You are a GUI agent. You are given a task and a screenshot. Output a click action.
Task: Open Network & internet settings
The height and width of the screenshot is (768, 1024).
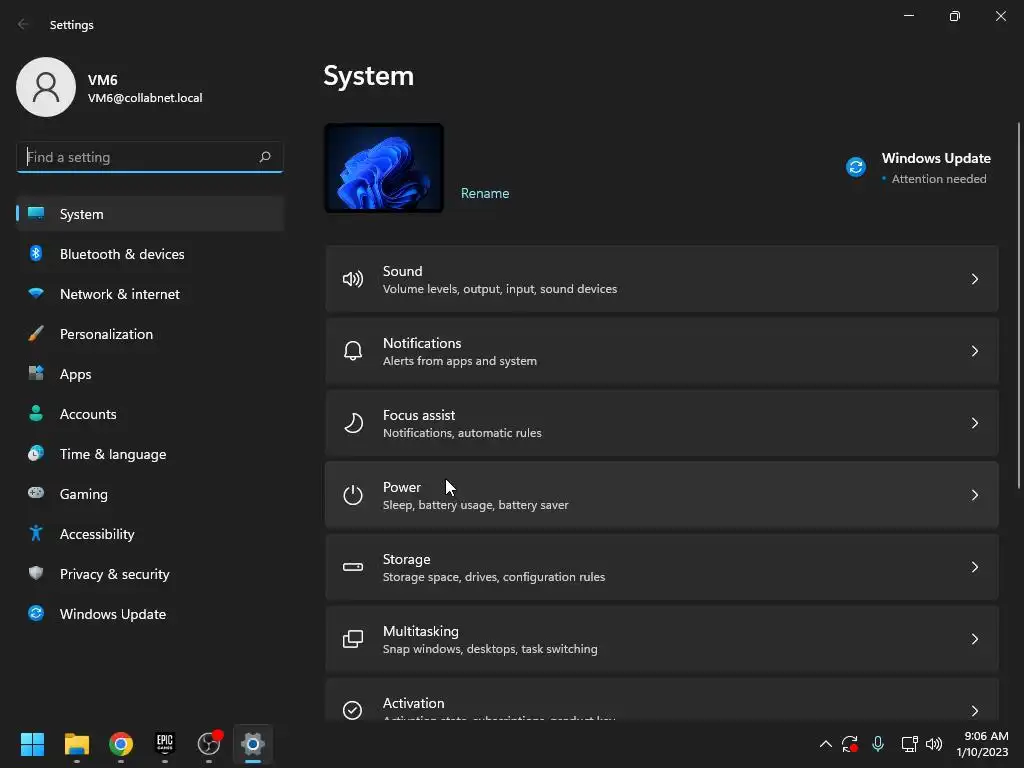tap(150, 294)
